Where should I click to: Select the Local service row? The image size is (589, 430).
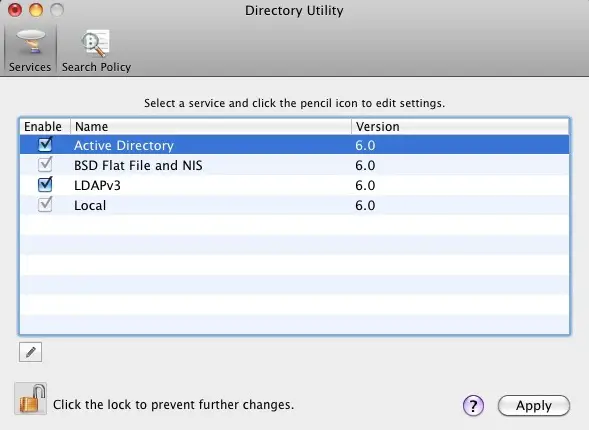[294, 205]
